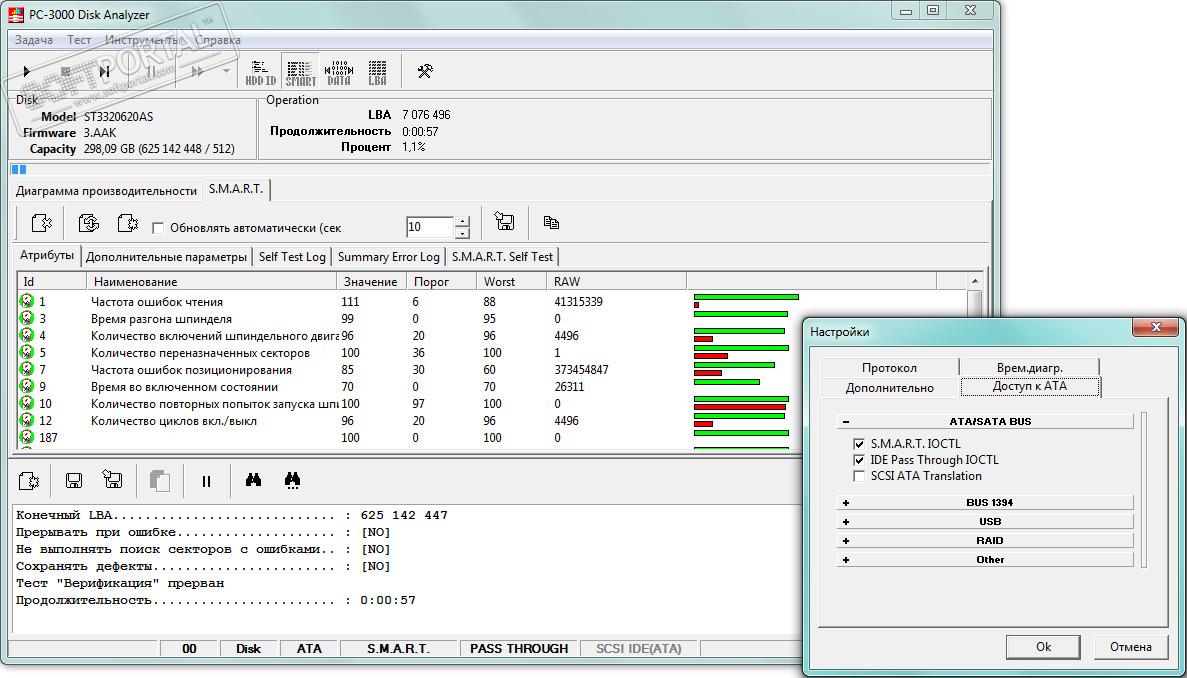Pause the log output with the pause icon
Screen dimensions: 1187x678
coord(206,481)
